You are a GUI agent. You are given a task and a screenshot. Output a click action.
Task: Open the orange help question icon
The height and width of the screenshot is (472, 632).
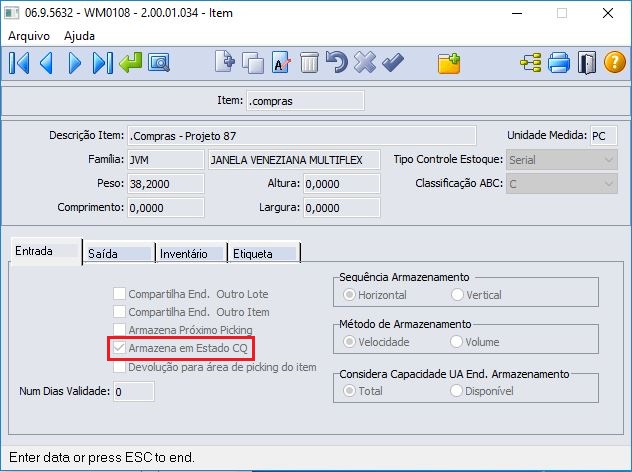614,62
